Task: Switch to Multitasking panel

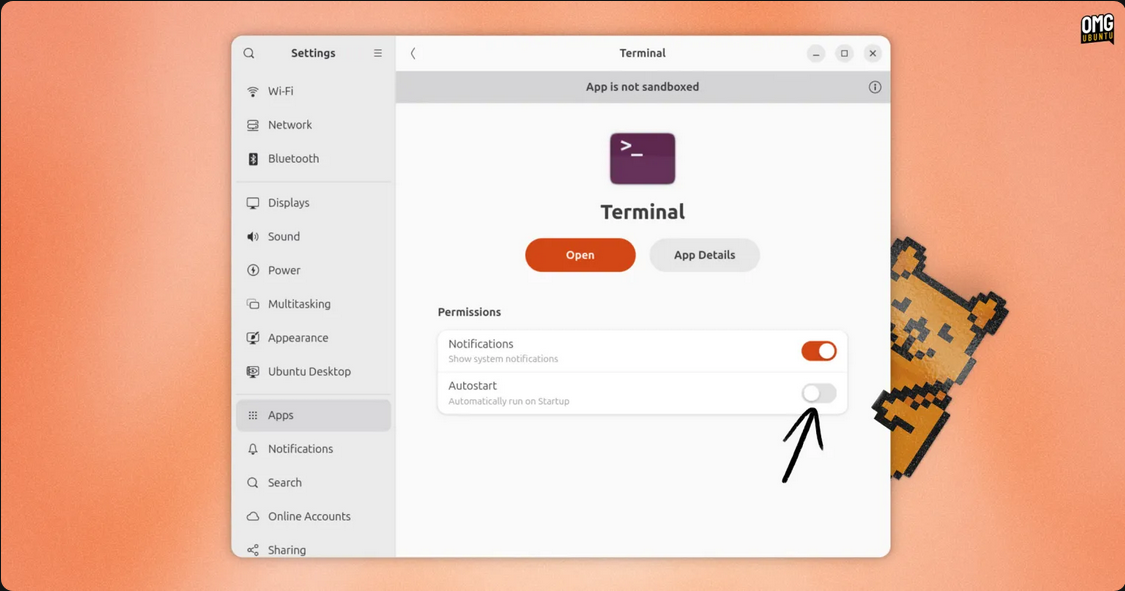Action: [314, 304]
